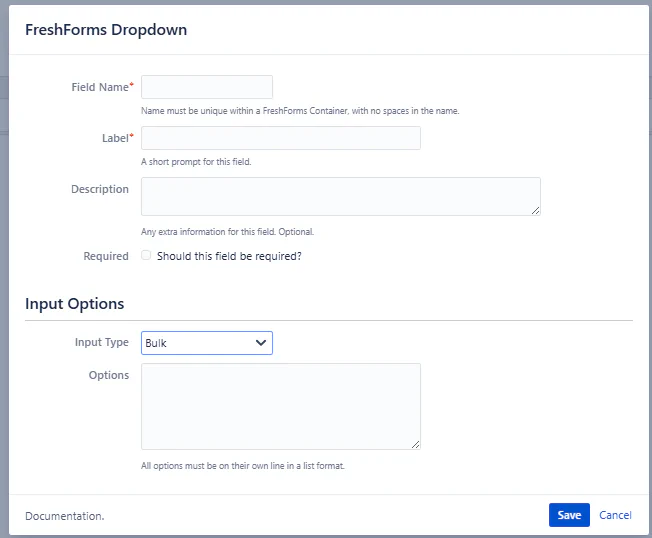Click the Label text input box
Screen dimensions: 652x538
click(281, 138)
